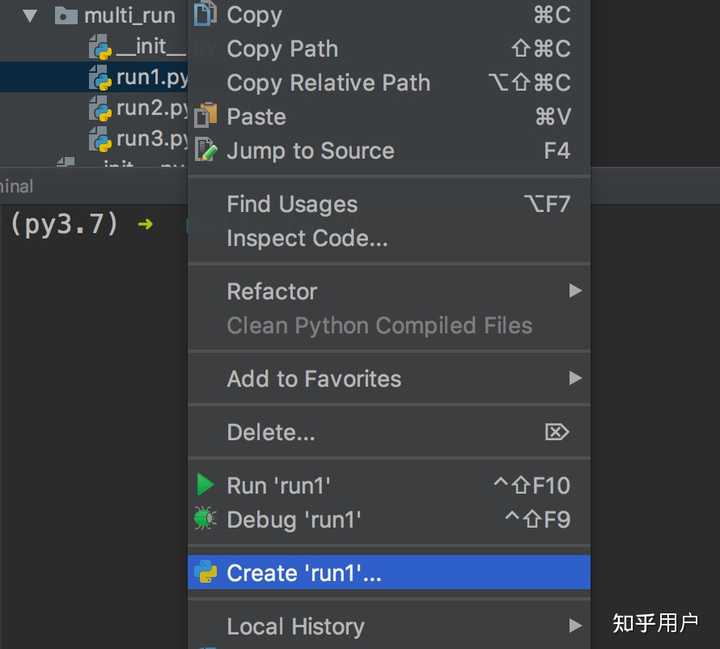Select run3.py in the project tree

click(150, 138)
